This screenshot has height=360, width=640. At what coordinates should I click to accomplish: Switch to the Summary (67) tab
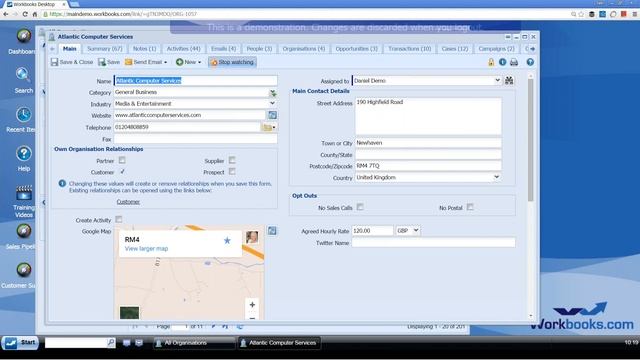pos(104,49)
